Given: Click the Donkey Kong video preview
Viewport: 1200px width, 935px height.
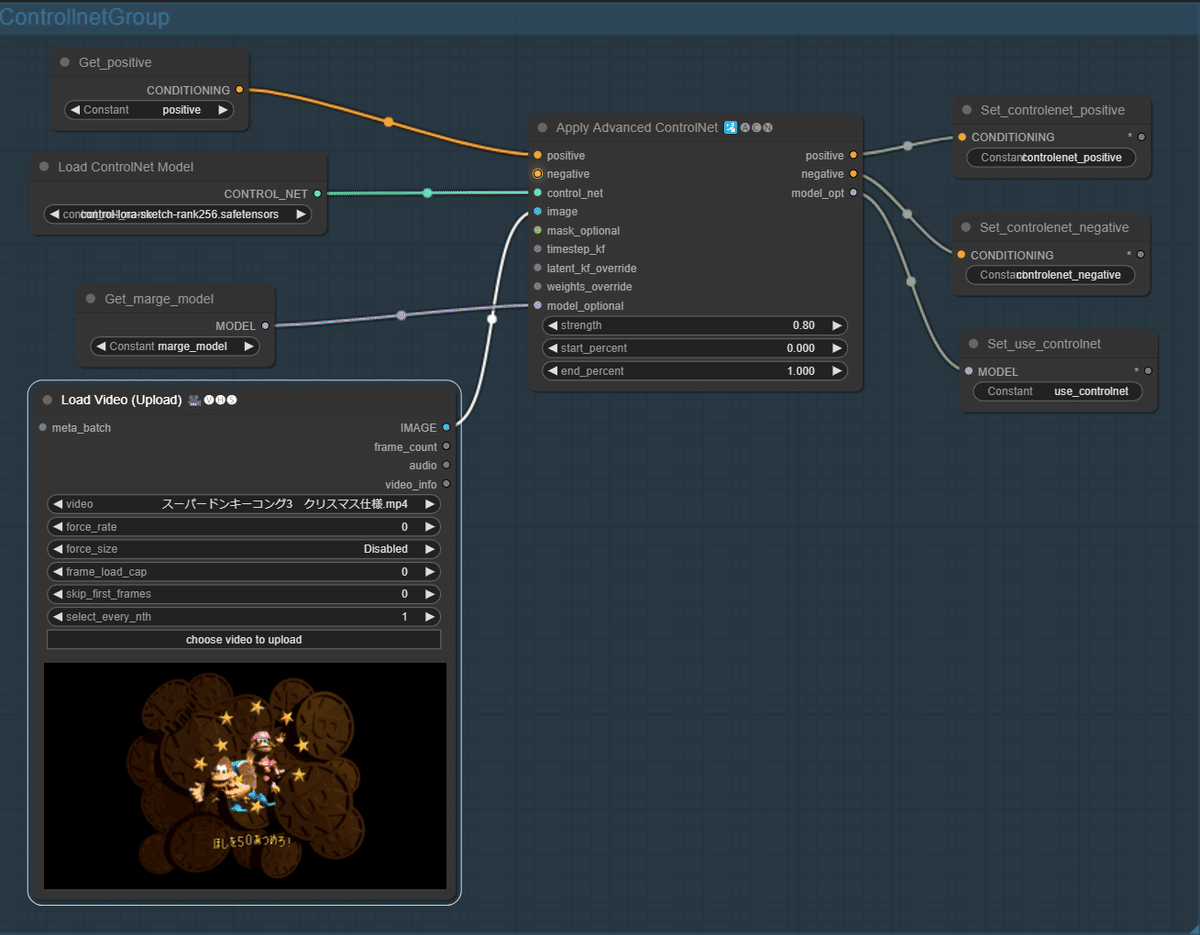Looking at the screenshot, I should click(245, 776).
